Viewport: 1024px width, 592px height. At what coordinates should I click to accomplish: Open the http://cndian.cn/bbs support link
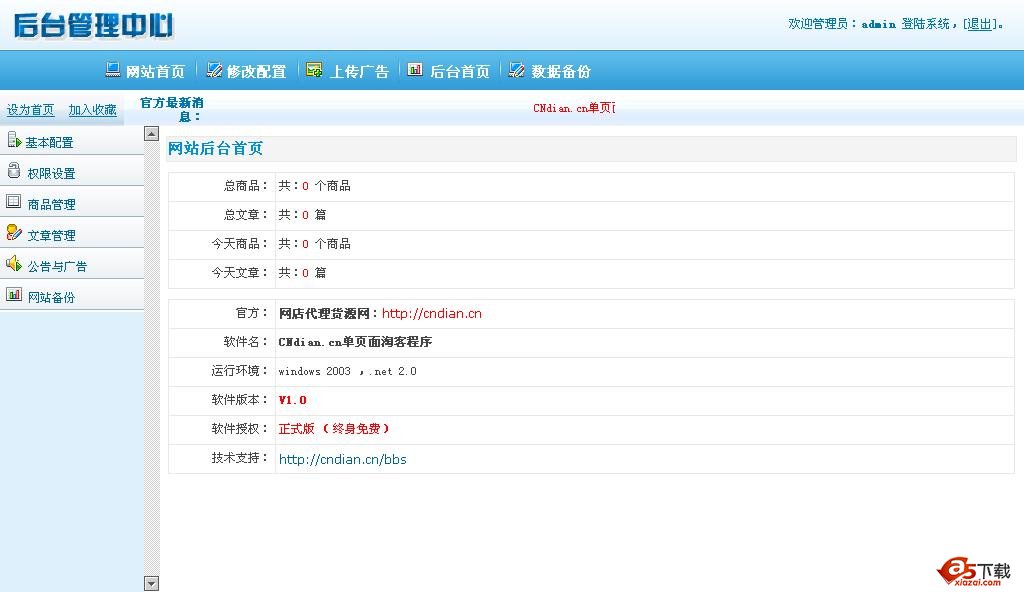pyautogui.click(x=342, y=460)
